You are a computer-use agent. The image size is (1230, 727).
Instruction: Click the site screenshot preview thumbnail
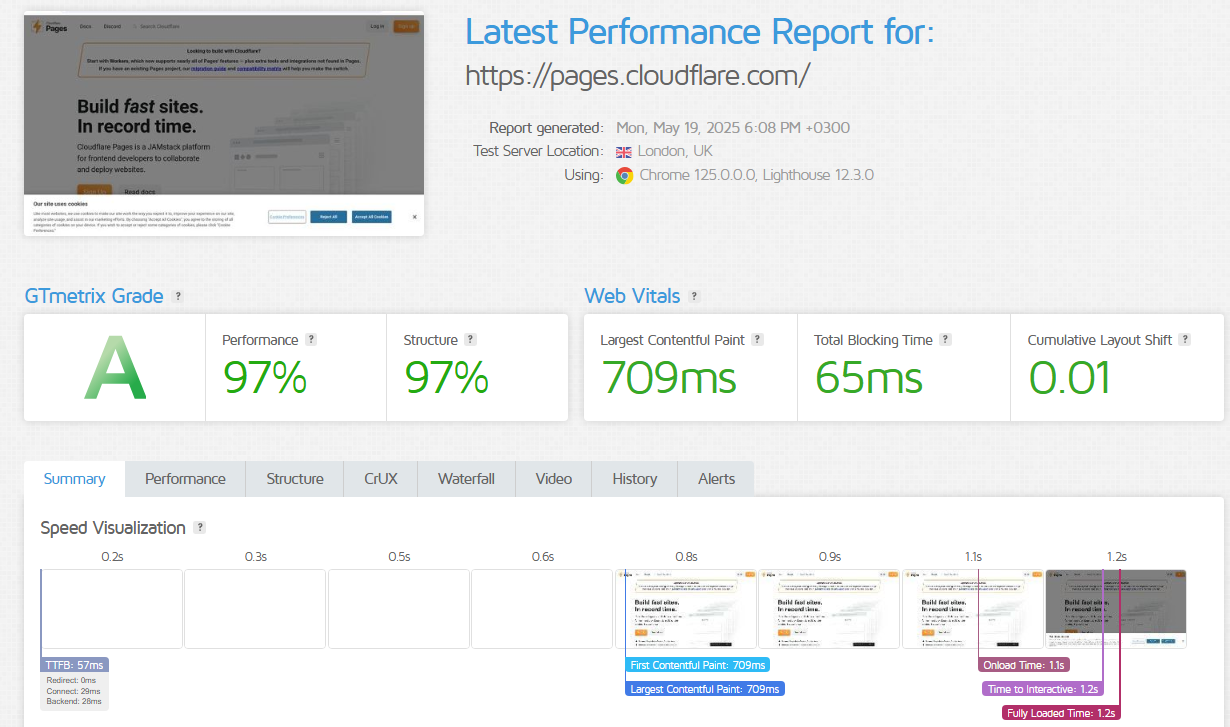pos(224,124)
